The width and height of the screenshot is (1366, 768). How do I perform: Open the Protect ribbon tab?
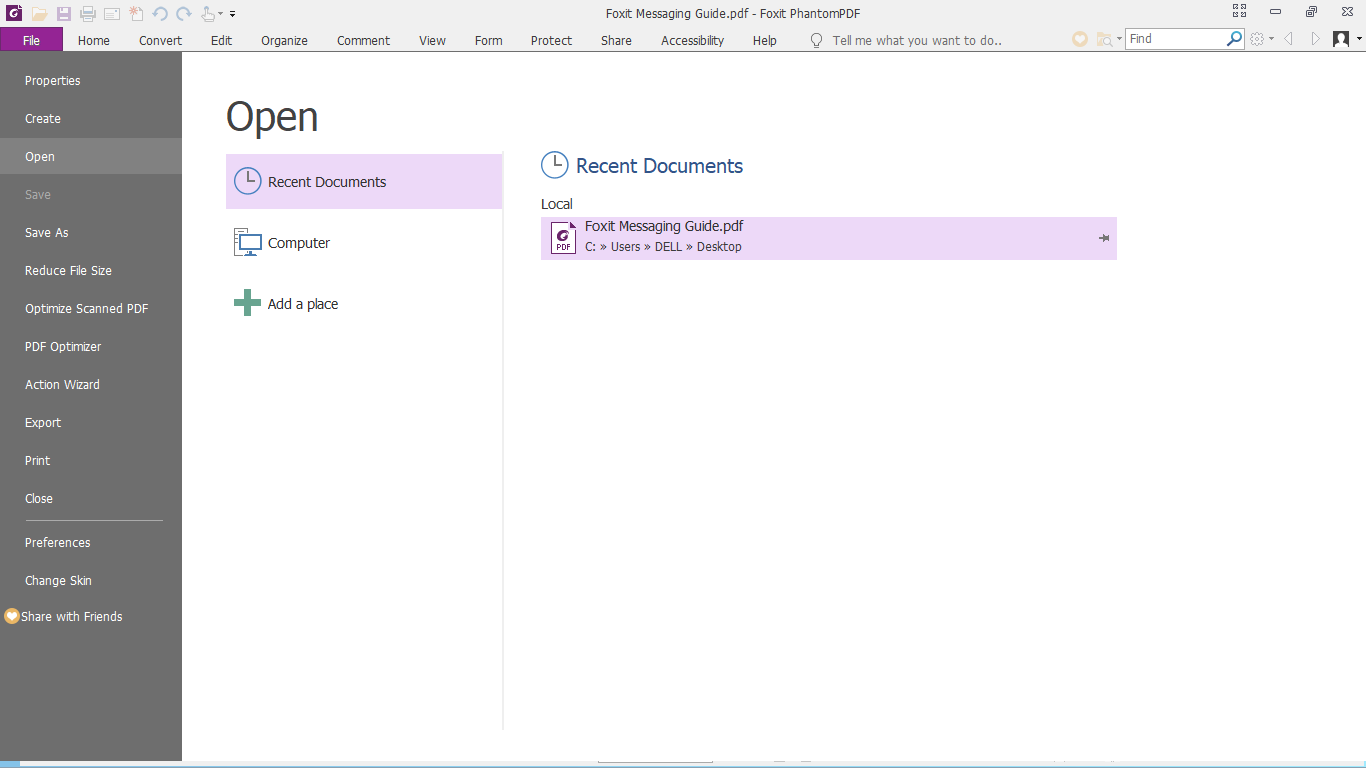552,40
